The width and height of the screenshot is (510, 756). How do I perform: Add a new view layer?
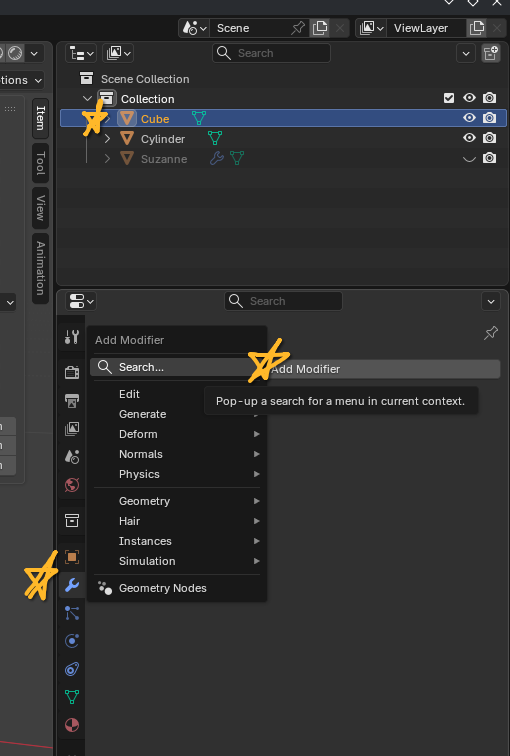pos(476,28)
